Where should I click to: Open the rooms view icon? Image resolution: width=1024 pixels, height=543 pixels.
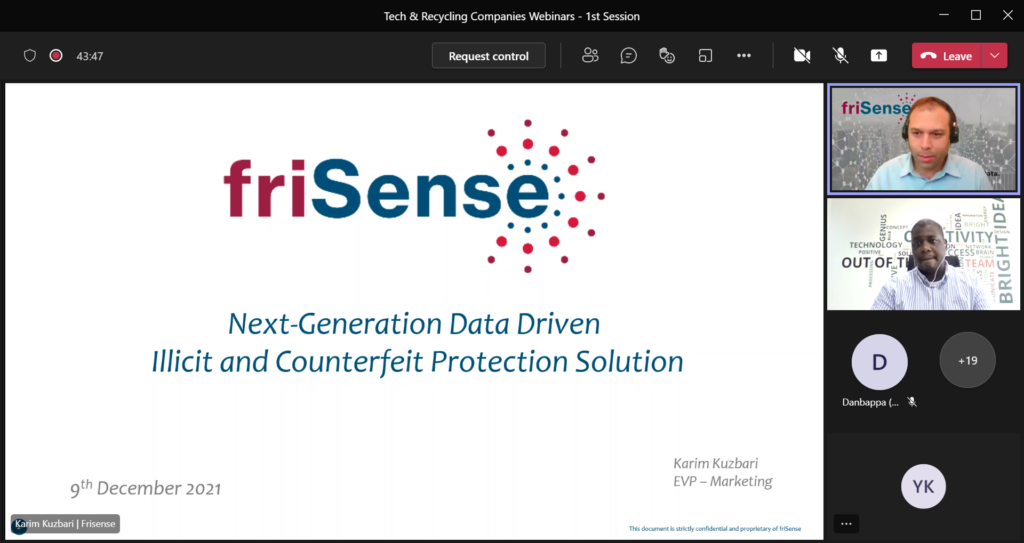click(x=705, y=56)
